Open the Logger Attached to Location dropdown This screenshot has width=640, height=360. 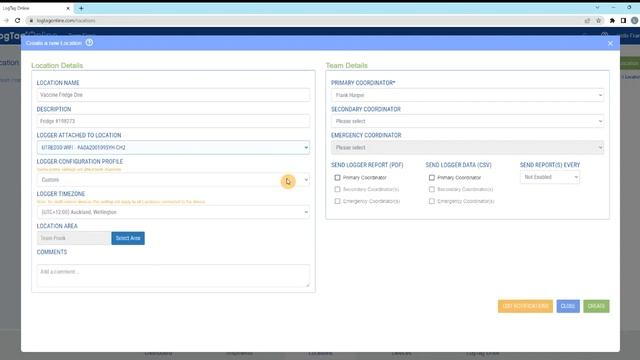173,147
